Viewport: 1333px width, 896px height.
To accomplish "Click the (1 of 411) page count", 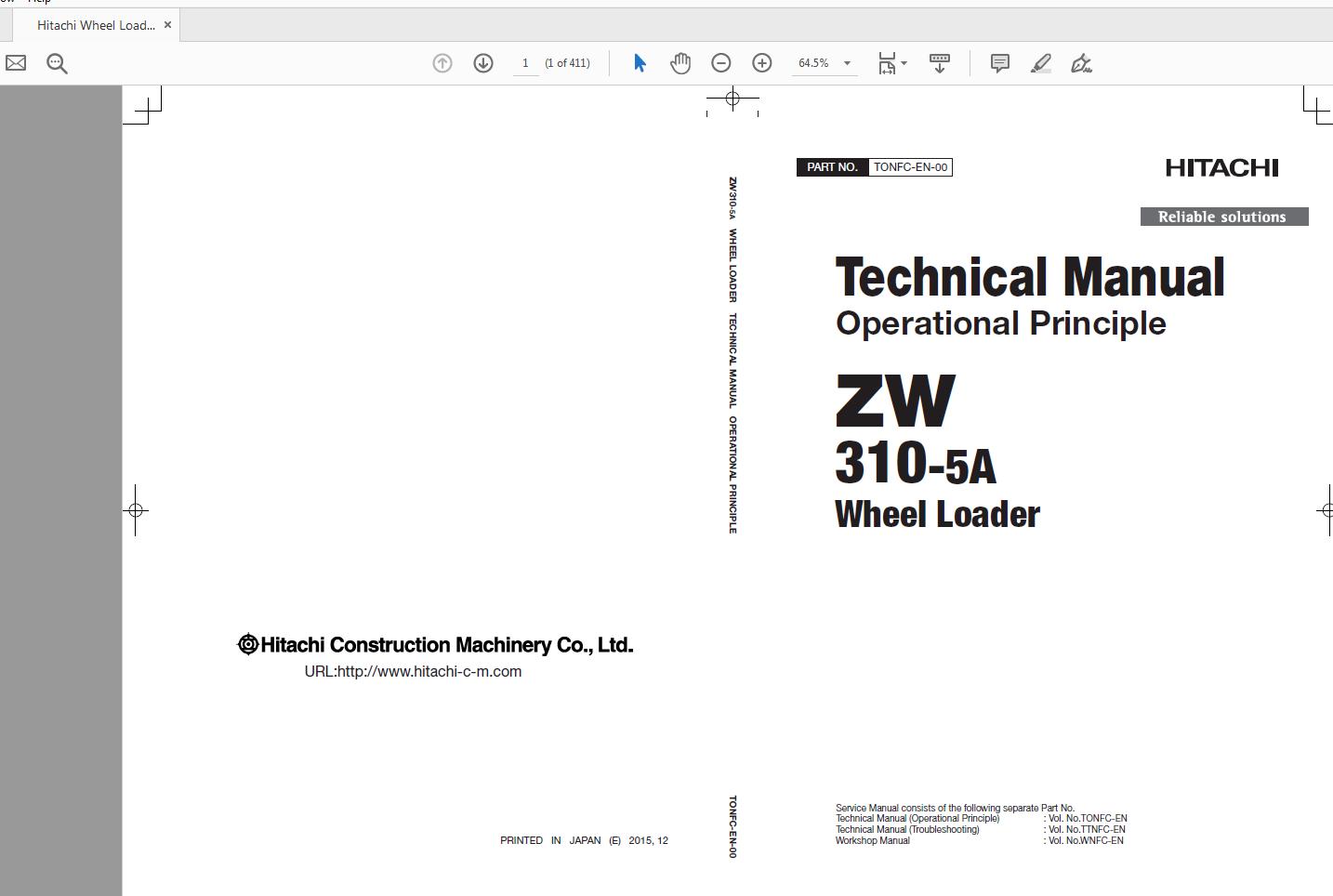I will [x=567, y=63].
